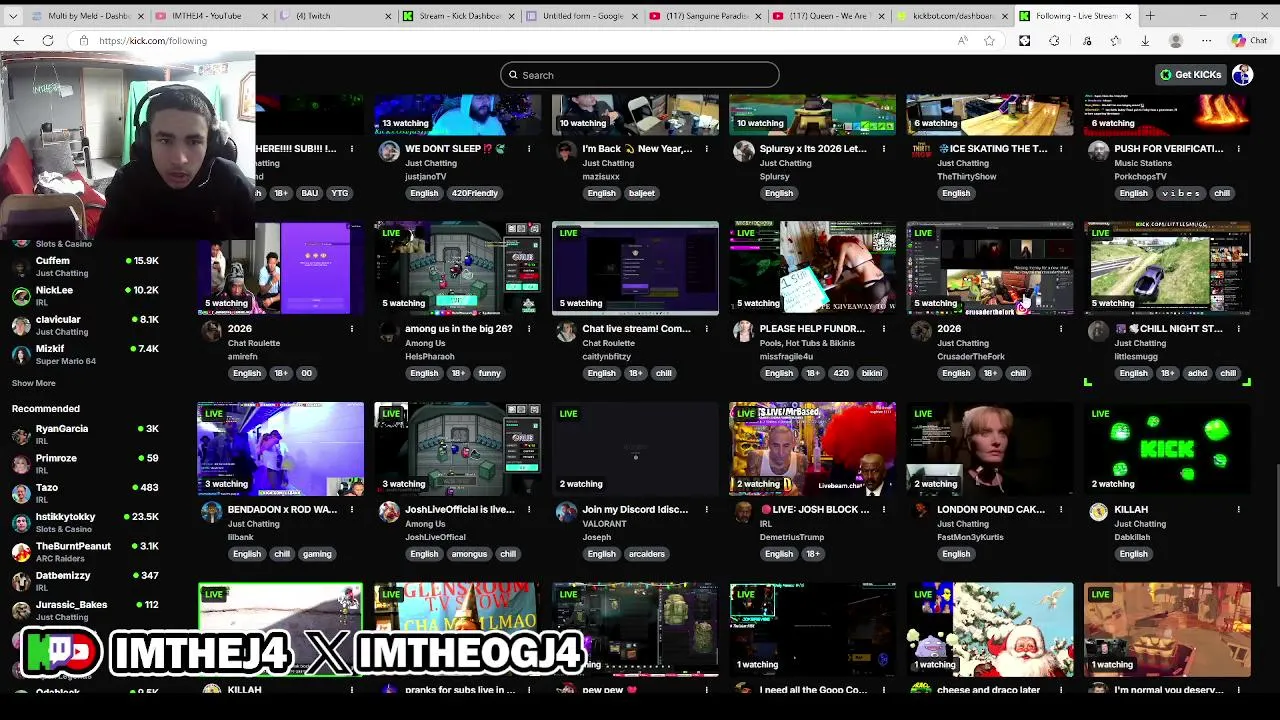Click the Get KICKs button
This screenshot has width=1280, height=720.
[x=1190, y=75]
